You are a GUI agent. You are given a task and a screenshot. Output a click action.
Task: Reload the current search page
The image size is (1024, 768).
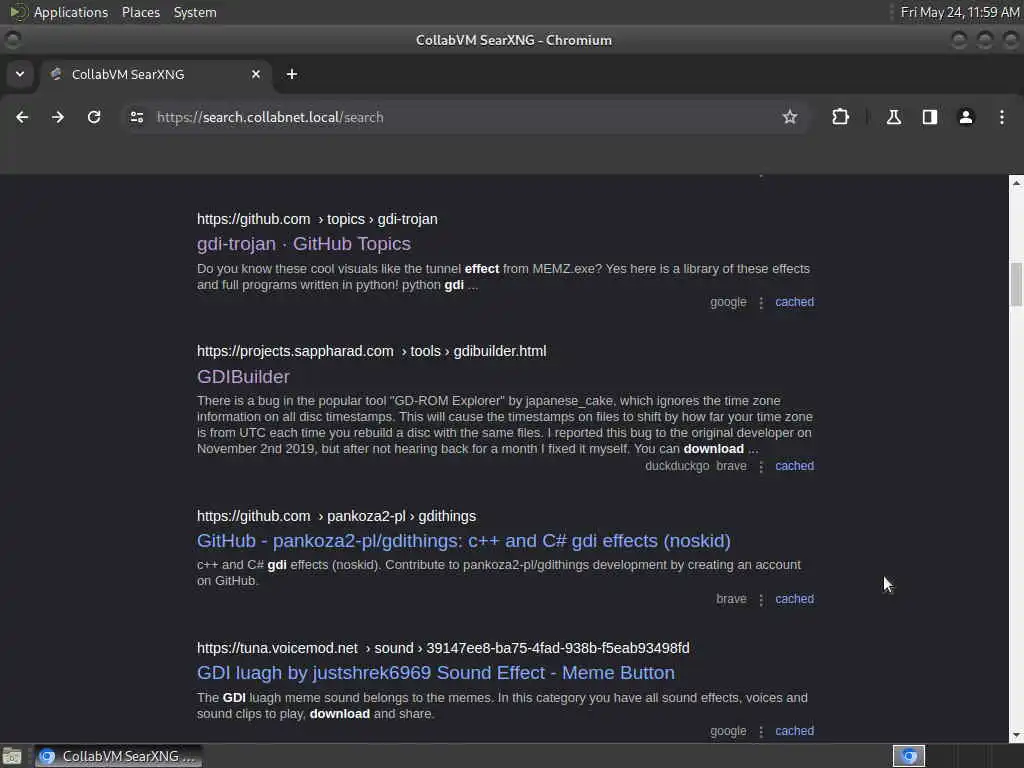pyautogui.click(x=94, y=117)
